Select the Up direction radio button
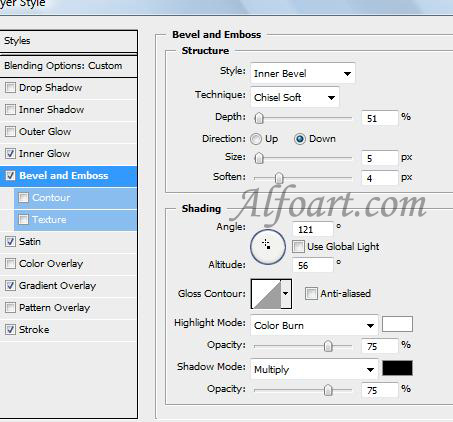 pos(256,139)
